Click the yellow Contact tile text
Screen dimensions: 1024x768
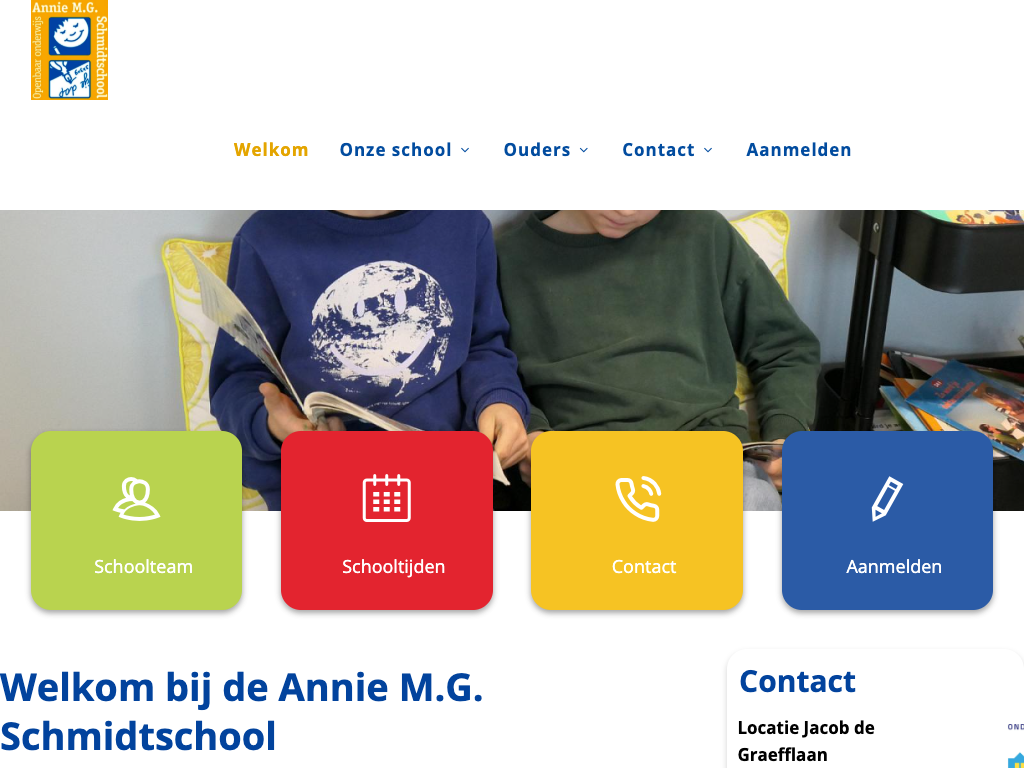point(643,566)
